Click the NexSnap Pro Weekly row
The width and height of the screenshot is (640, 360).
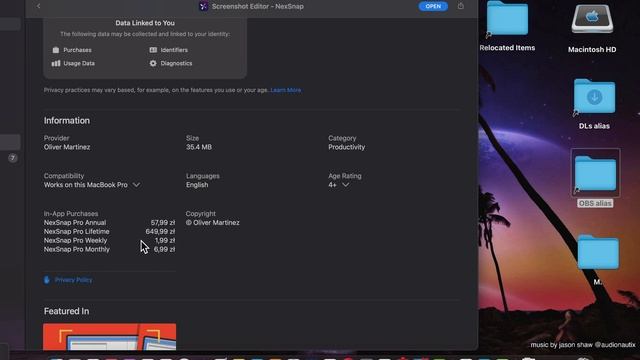109,240
